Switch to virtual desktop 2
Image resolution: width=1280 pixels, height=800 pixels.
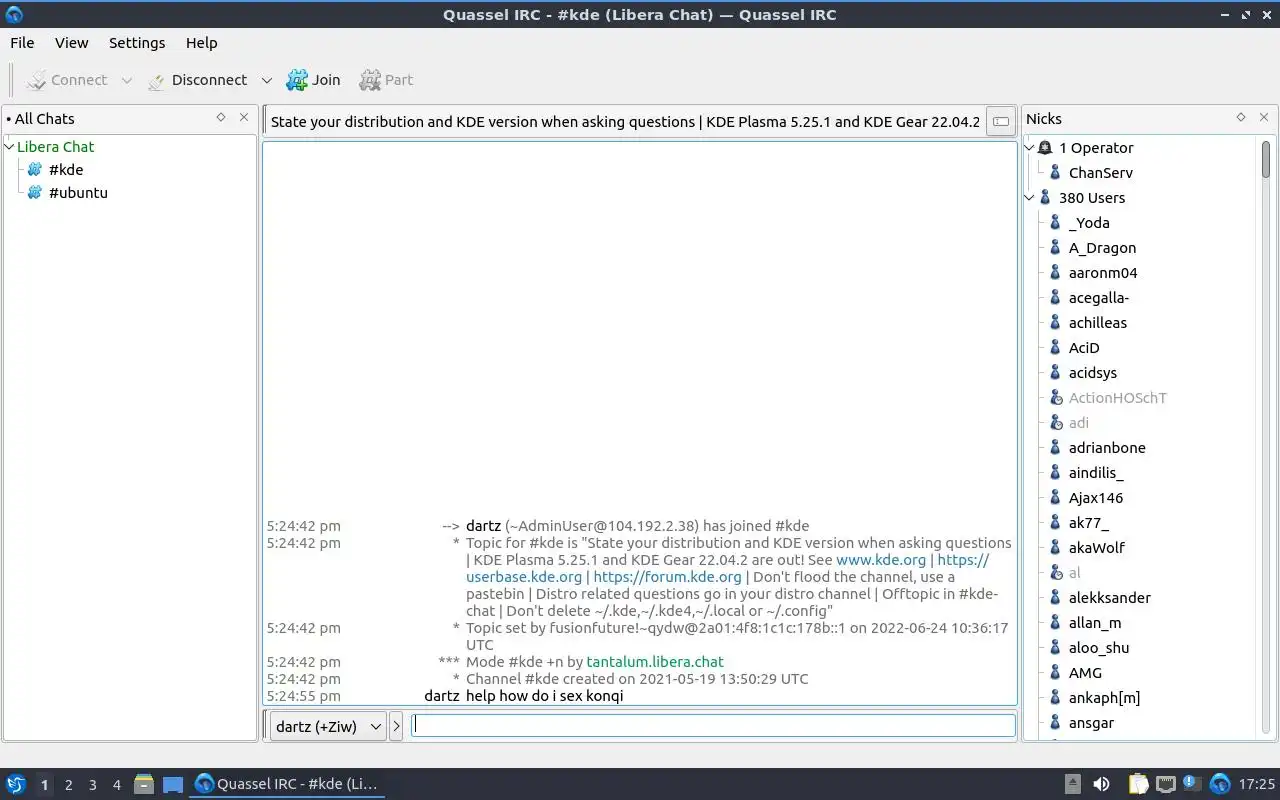68,785
